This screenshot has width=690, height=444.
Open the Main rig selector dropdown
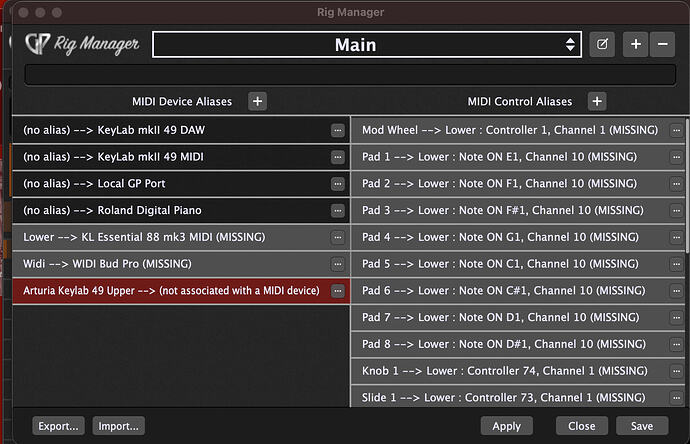coord(367,44)
